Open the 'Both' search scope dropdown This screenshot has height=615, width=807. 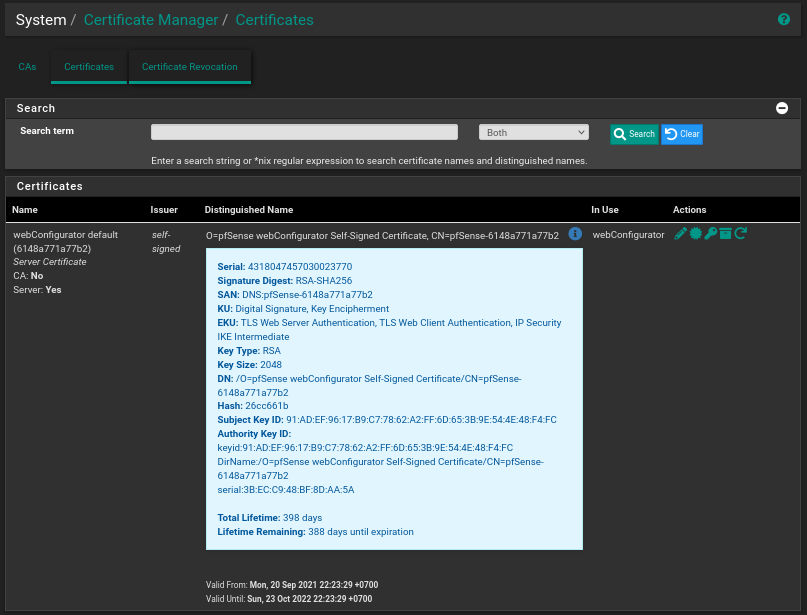[x=534, y=132]
